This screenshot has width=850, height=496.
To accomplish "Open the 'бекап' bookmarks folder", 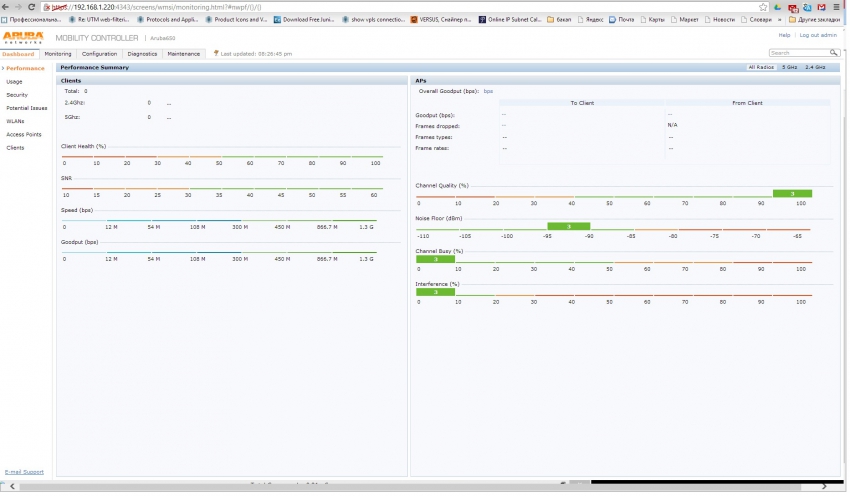I will coord(561,20).
